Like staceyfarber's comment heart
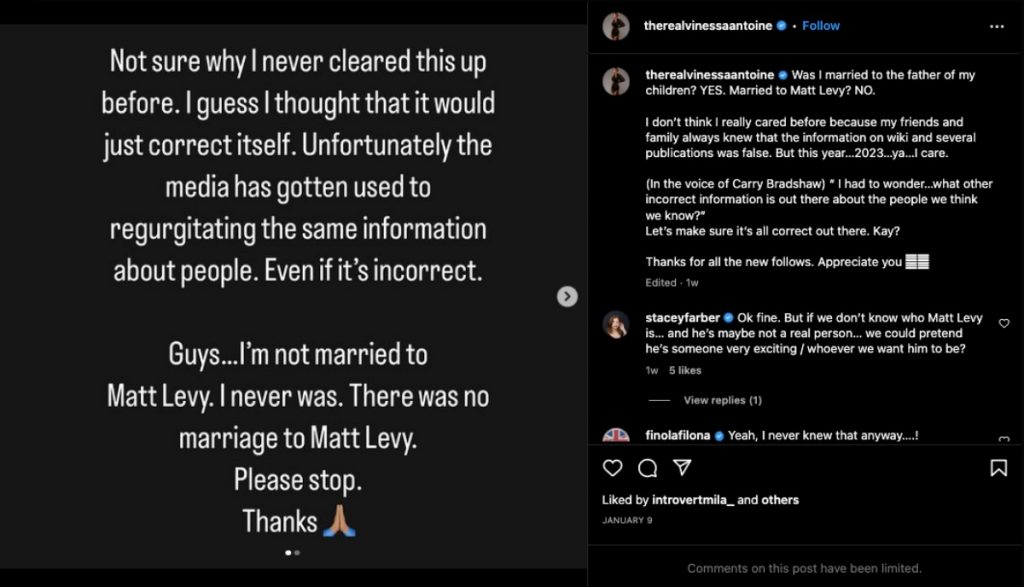The height and width of the screenshot is (587, 1024). [x=1004, y=323]
